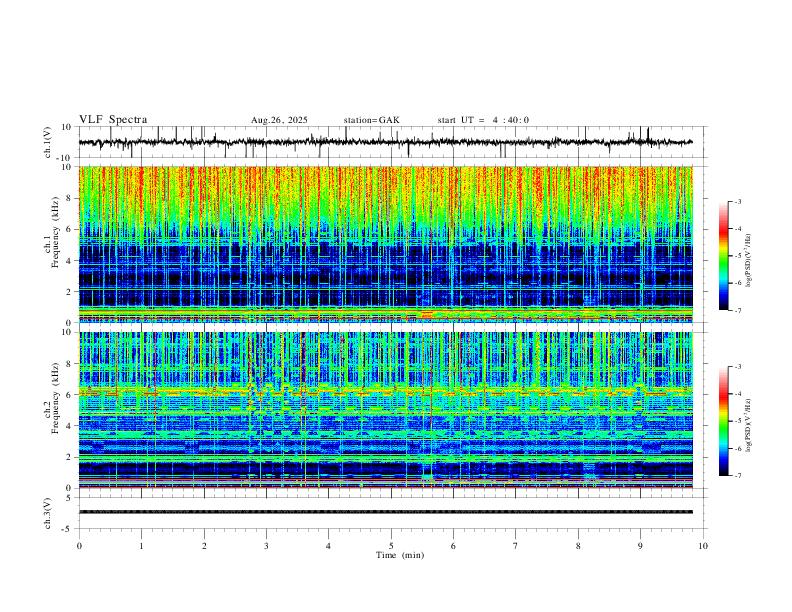Click the ch.1 PSD color bar
The image size is (792, 612).
pos(724,256)
